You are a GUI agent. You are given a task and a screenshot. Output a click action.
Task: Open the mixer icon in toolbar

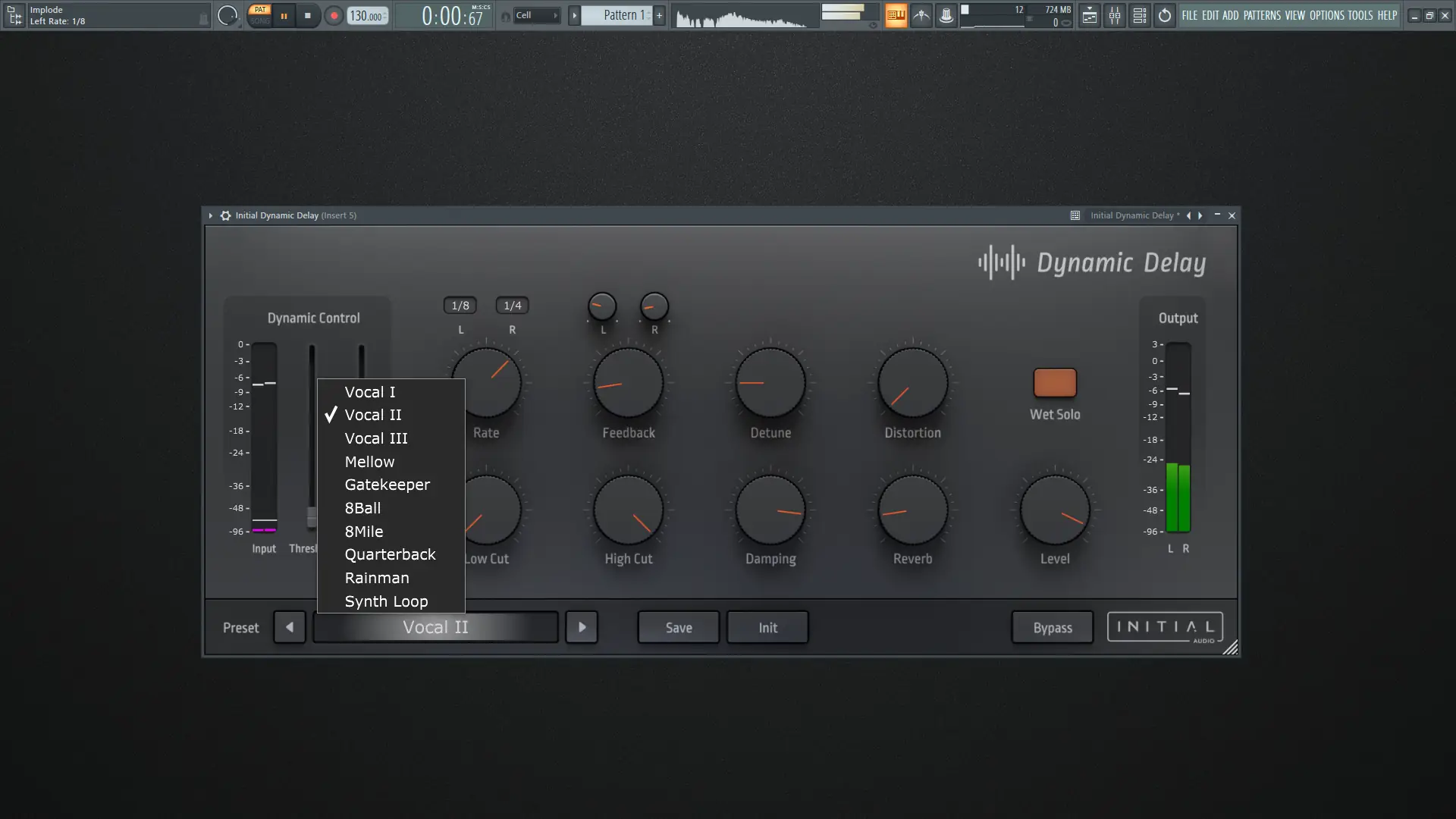1114,15
